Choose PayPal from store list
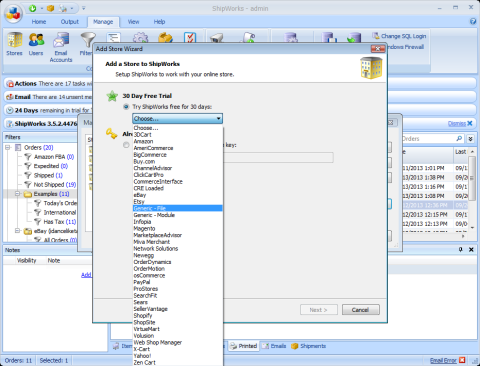480x366 pixels. click(177, 282)
